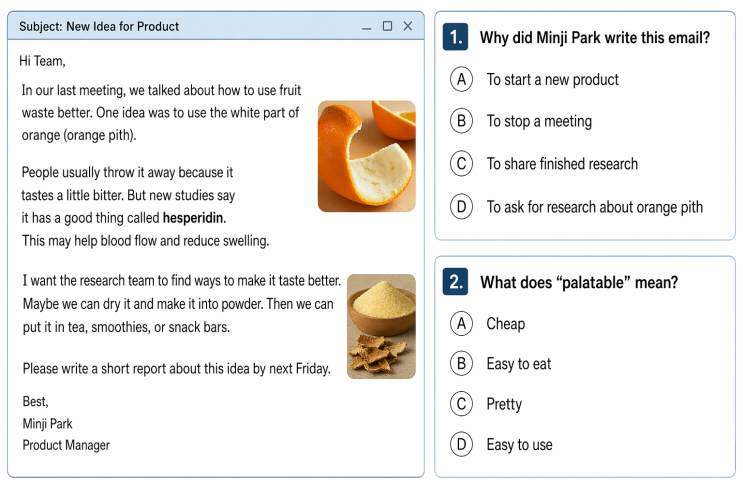
Task: Pick option C "To share finished research"
Action: pos(461,164)
